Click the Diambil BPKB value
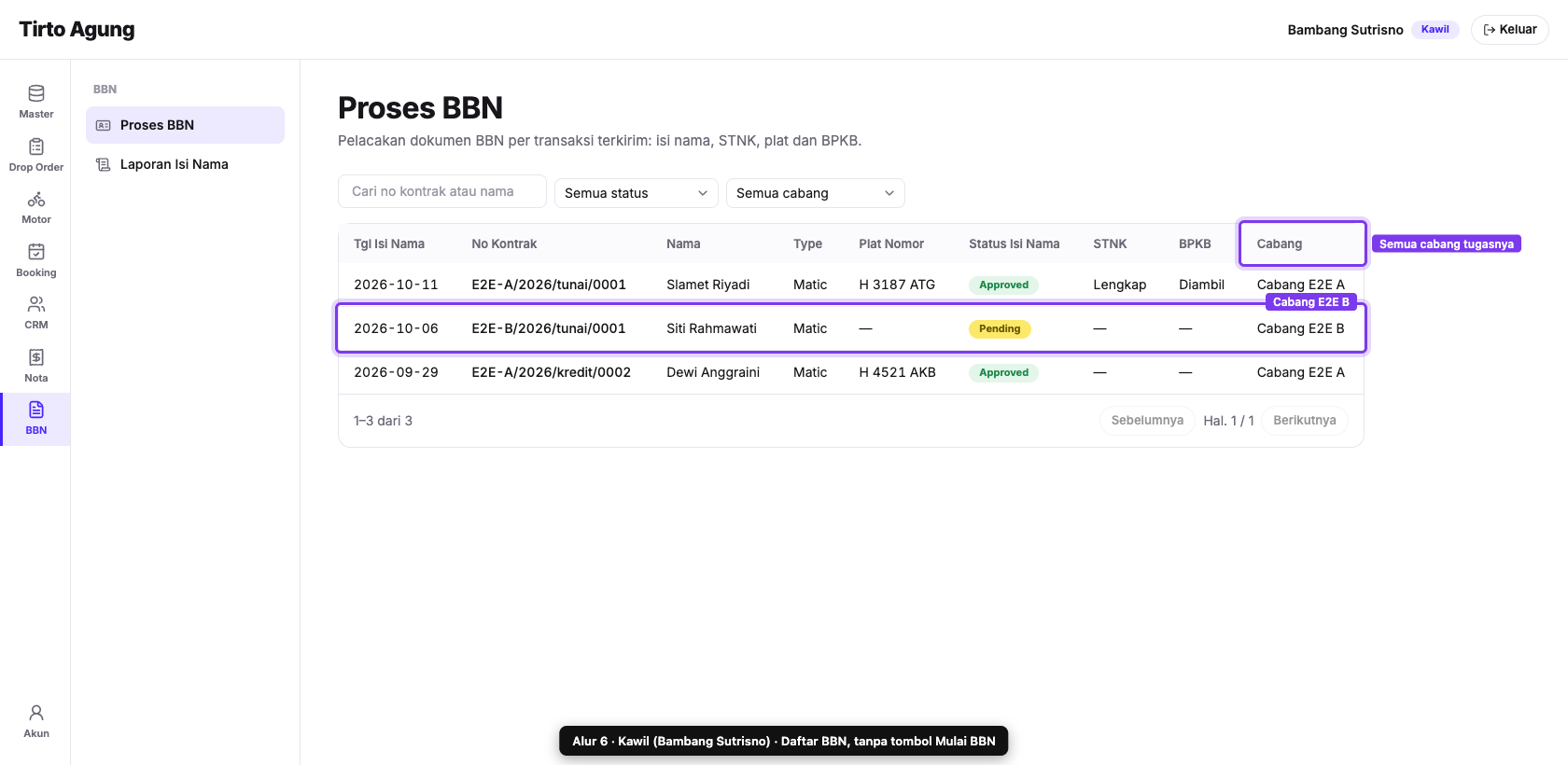The width and height of the screenshot is (1568, 765). 1201,285
